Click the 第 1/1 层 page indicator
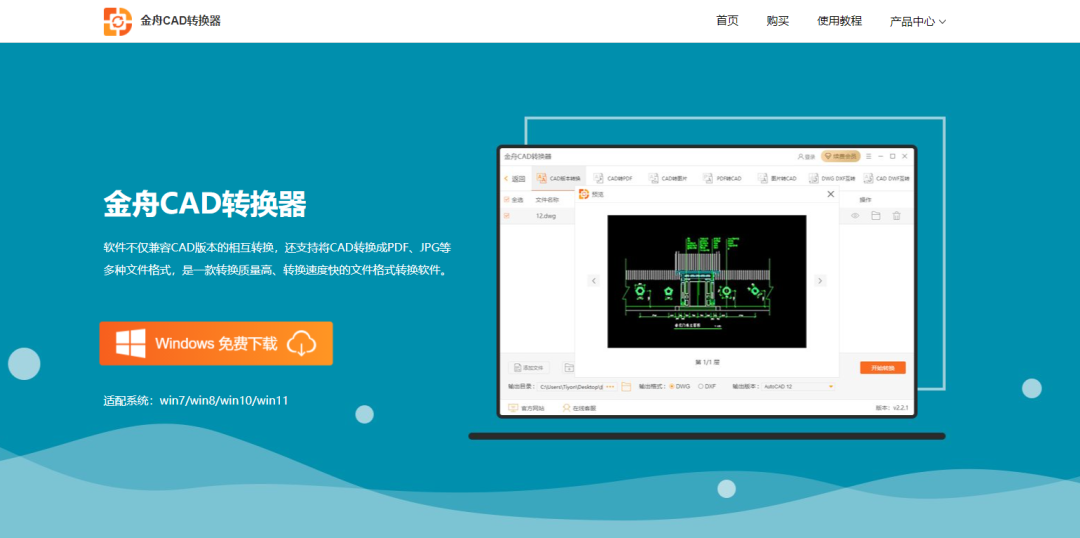 [x=707, y=362]
